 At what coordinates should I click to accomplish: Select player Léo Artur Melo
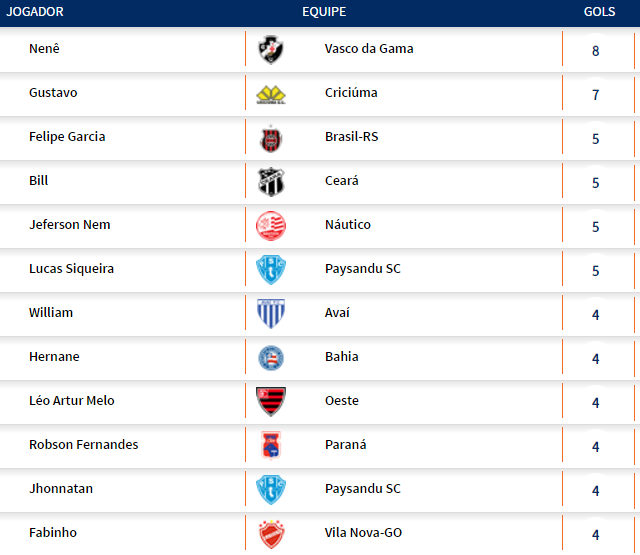[x=72, y=401]
